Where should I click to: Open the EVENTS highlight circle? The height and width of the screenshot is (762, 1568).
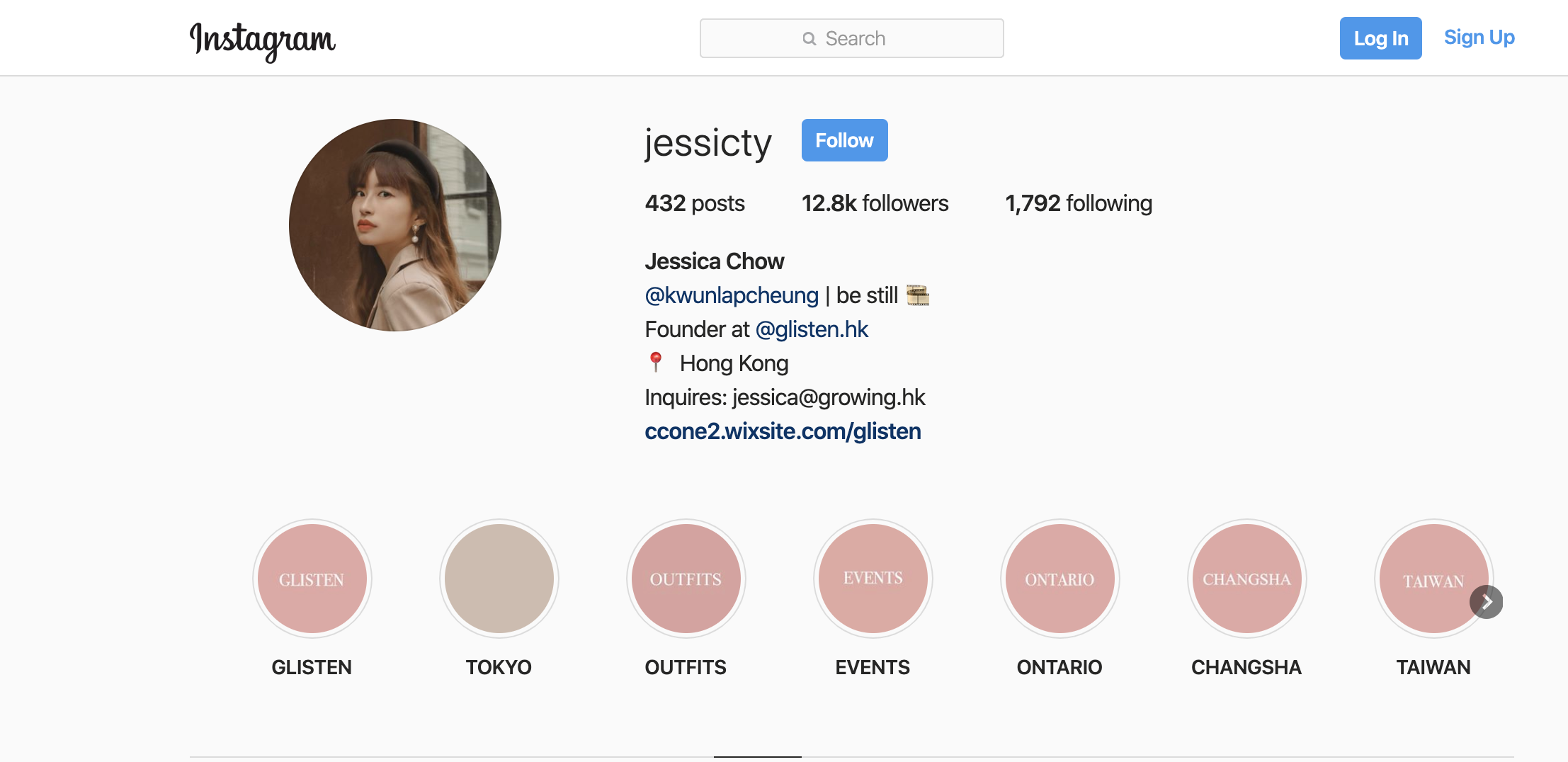[x=873, y=579]
